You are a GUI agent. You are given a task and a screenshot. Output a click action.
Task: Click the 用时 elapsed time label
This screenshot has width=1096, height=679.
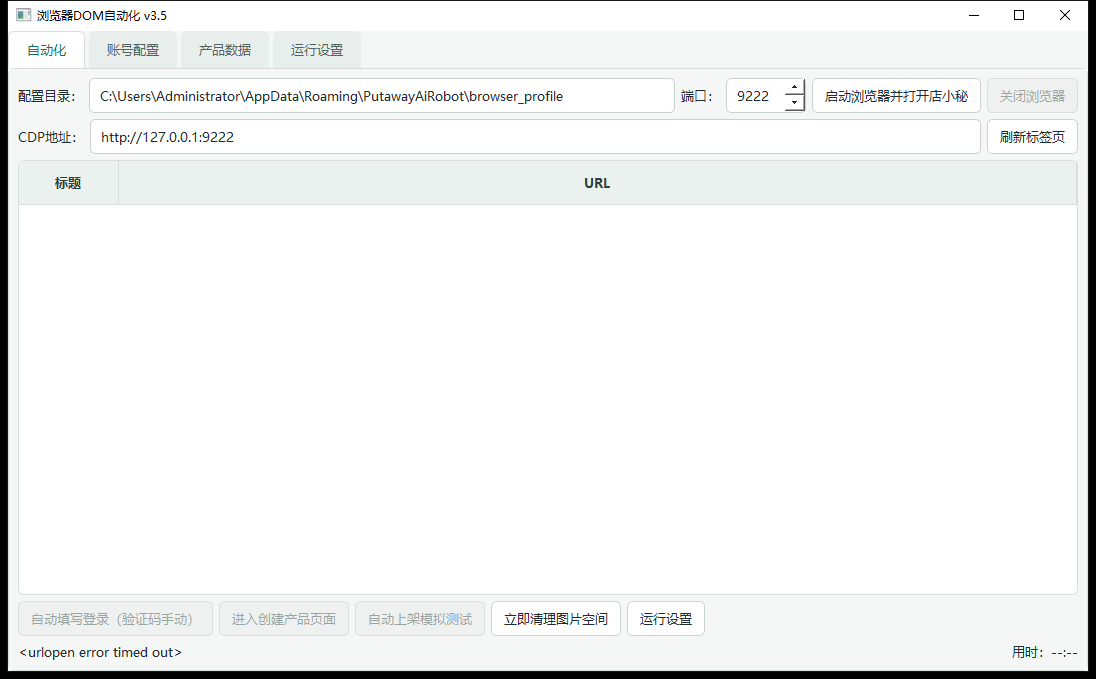coord(1044,652)
